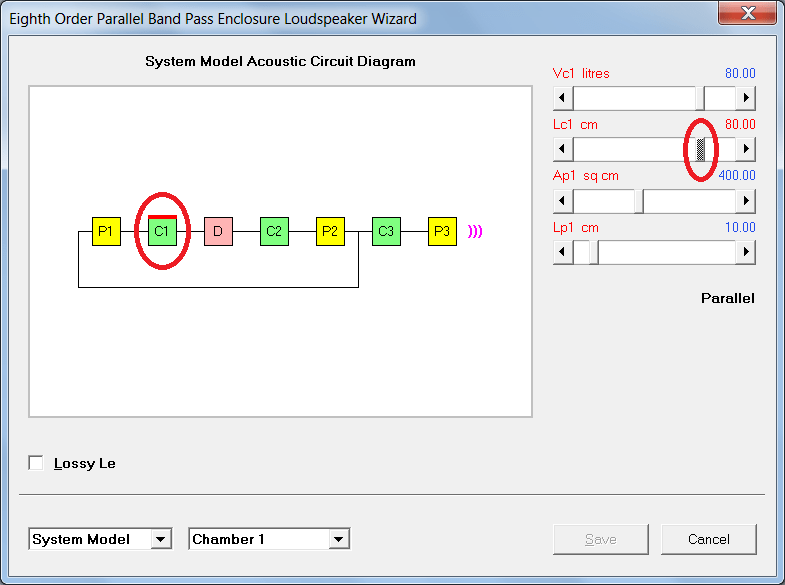Select the C1 chamber block in diagram

(x=162, y=231)
